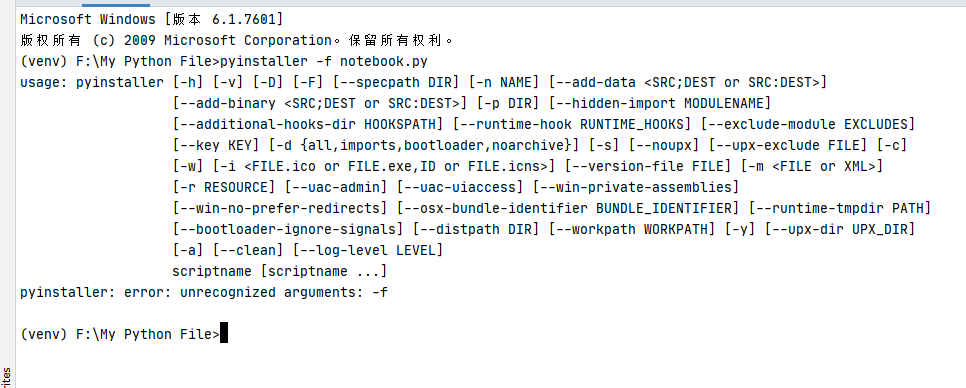Viewport: 966px width, 388px height.
Task: Click the [--version-file FILE] option text
Action: 647,167
